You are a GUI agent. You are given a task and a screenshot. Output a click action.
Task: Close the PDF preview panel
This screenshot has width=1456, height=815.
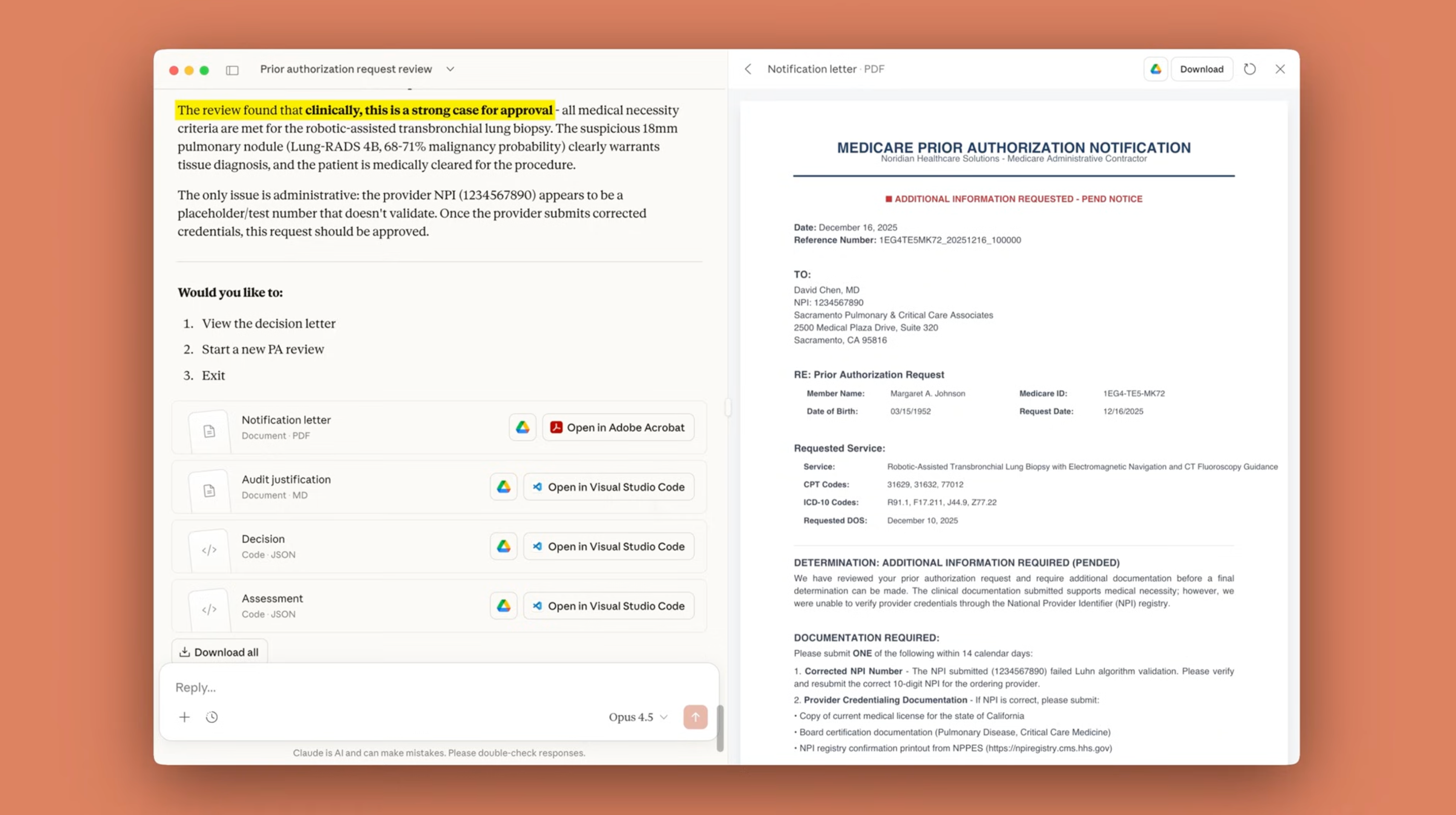[x=1280, y=69]
